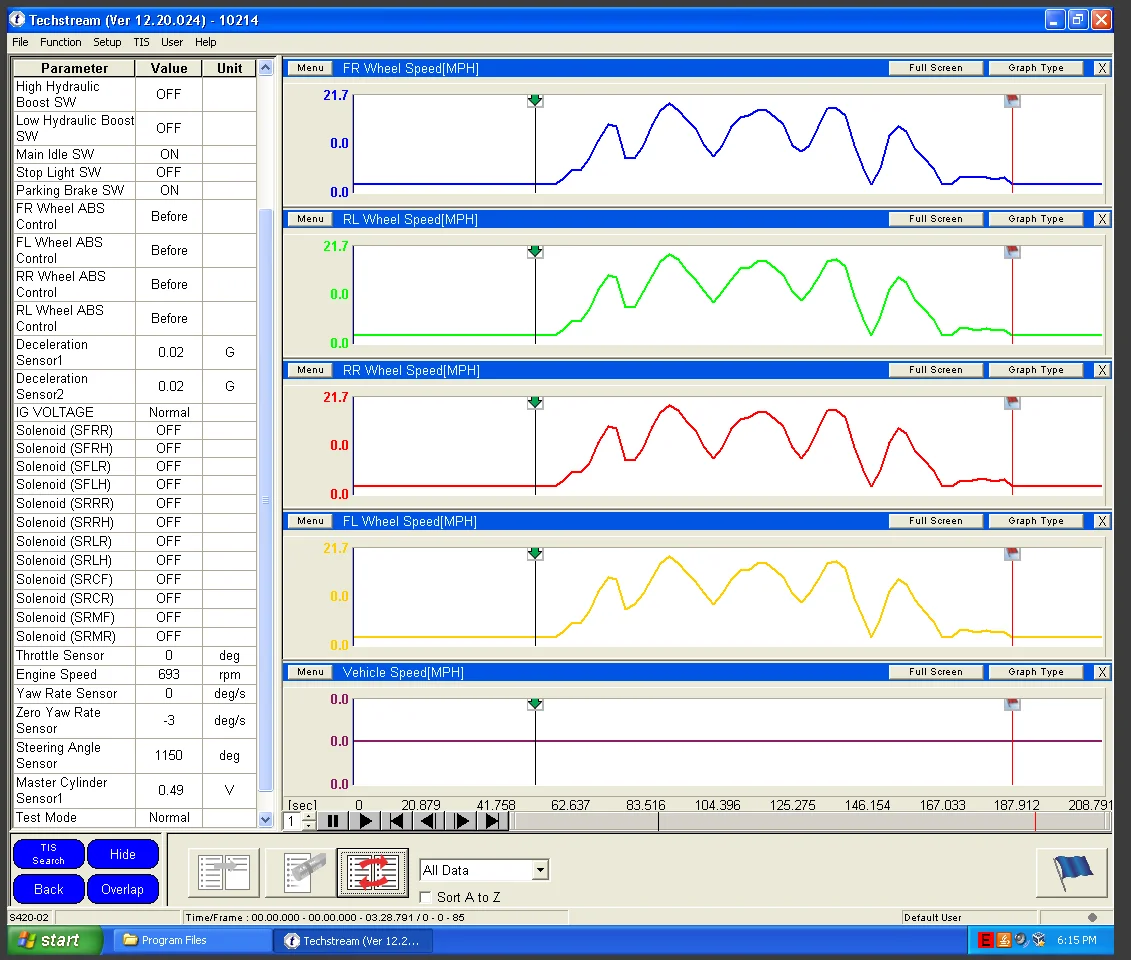
Task: Open the Function menu
Action: [60, 42]
